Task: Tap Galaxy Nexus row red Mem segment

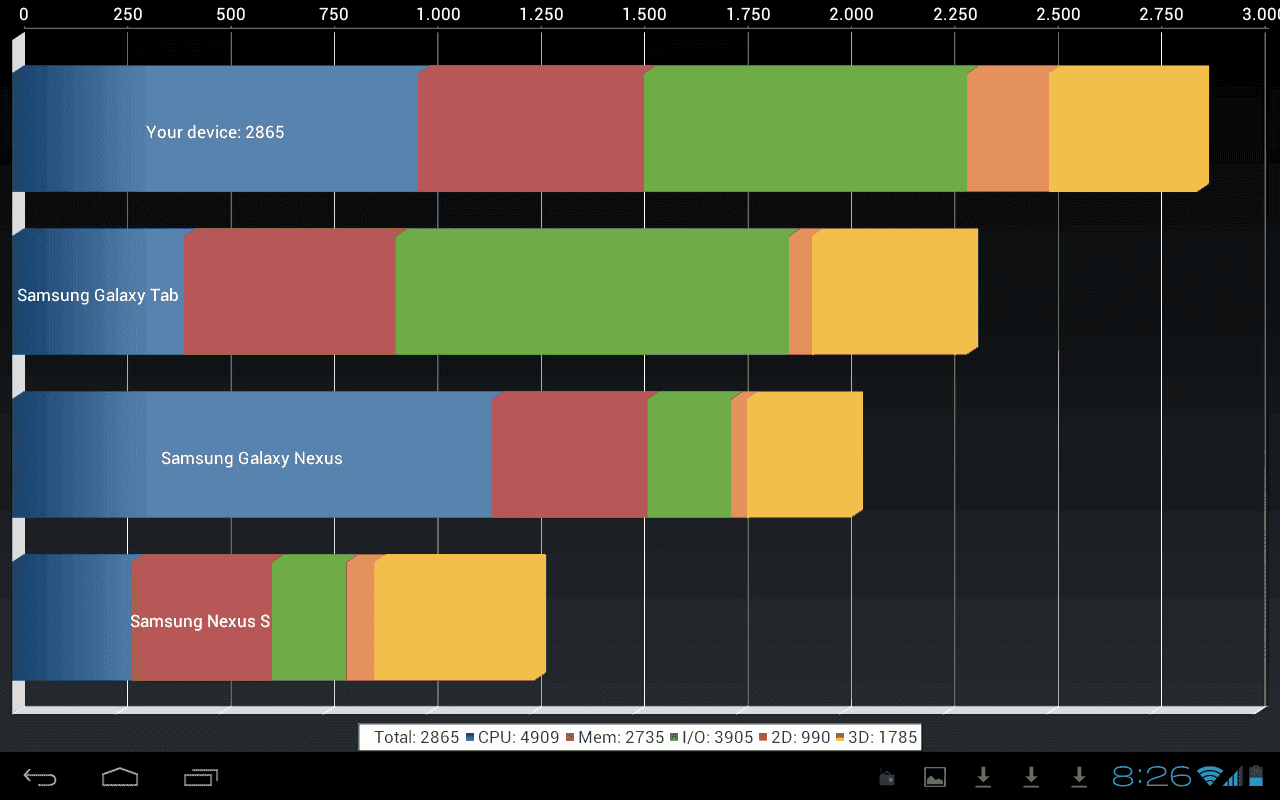Action: (570, 455)
